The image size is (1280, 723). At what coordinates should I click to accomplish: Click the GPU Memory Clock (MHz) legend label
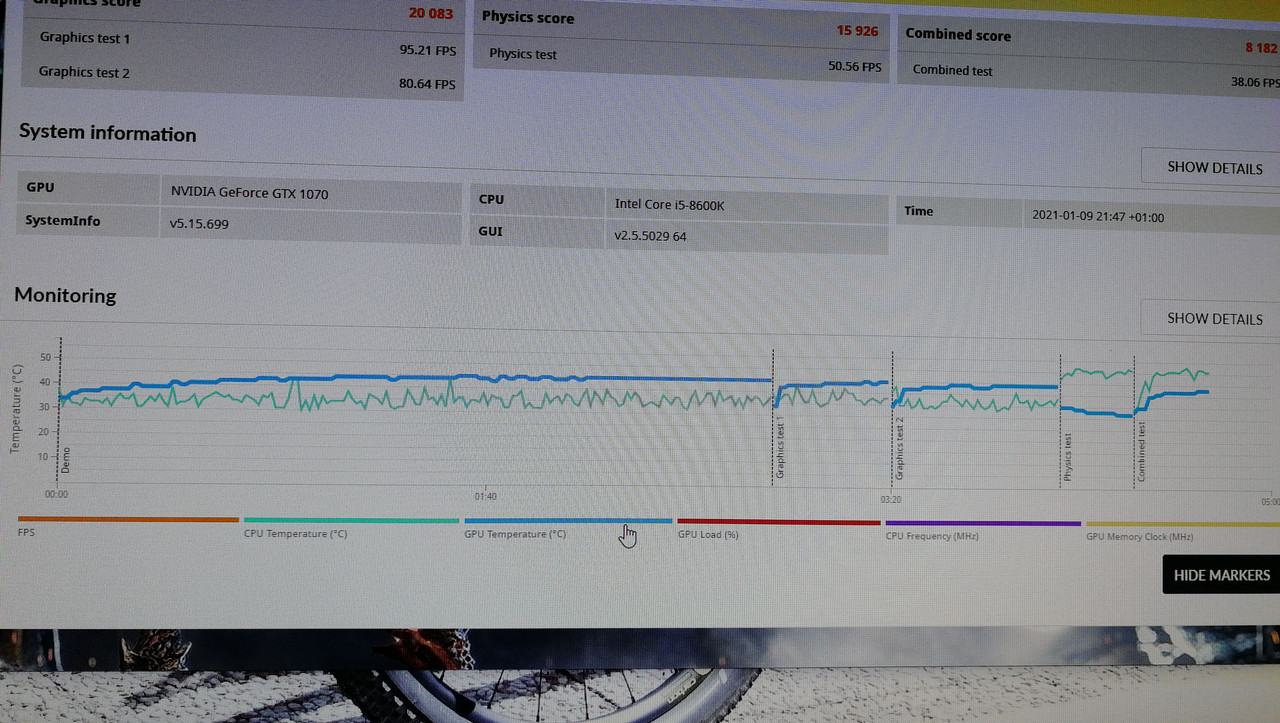pos(1140,537)
